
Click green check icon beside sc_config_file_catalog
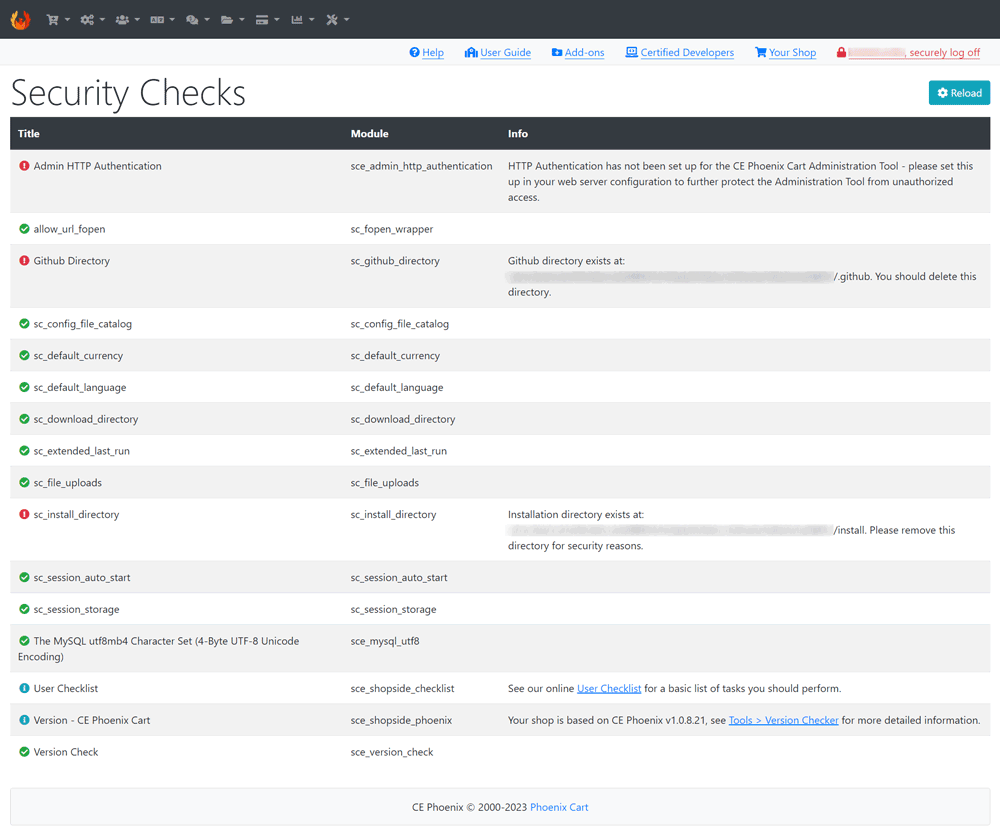[x=24, y=324]
